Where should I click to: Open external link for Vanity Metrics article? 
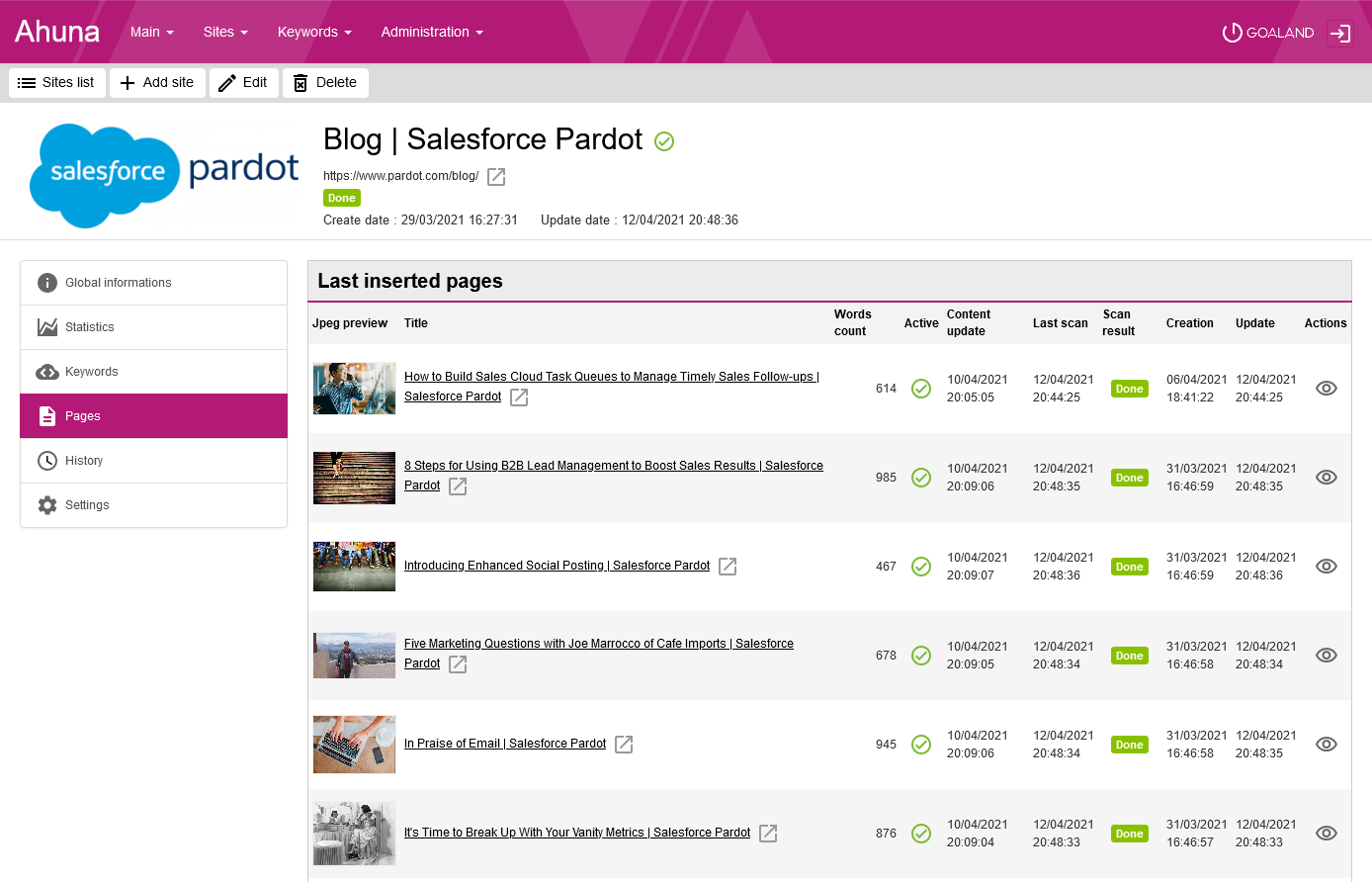[768, 834]
